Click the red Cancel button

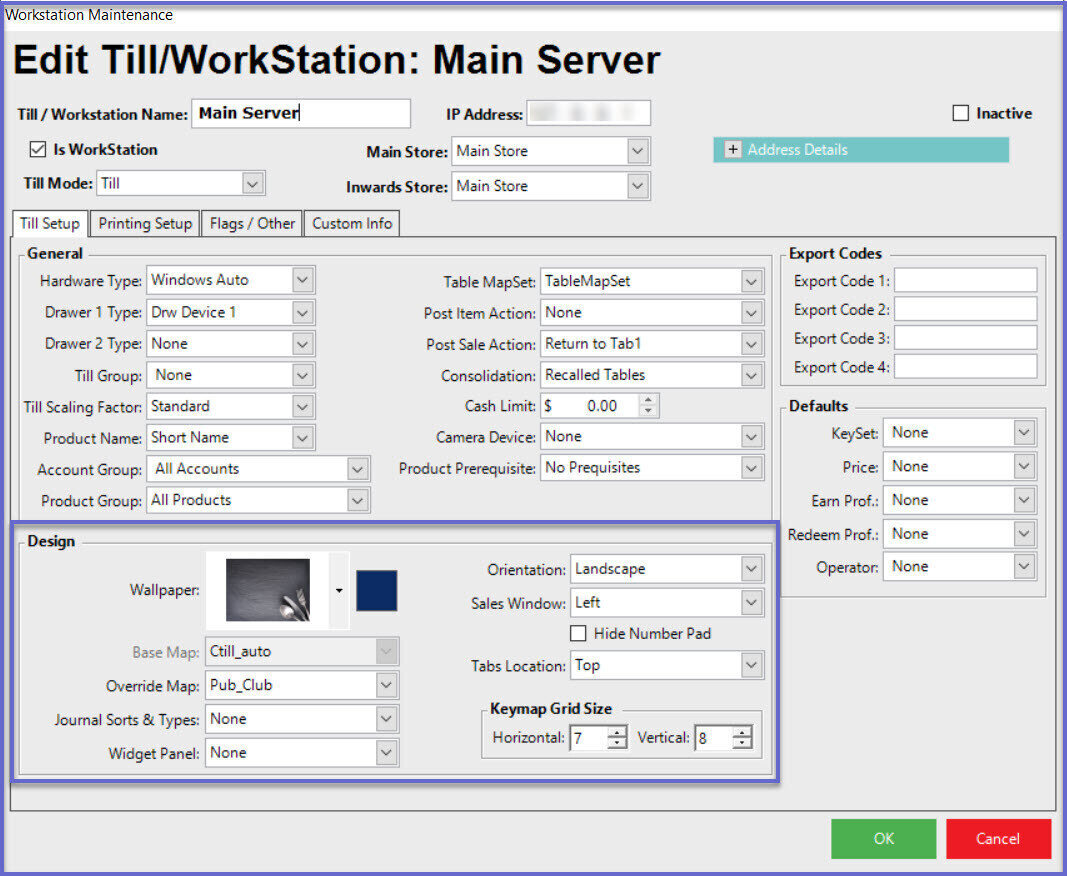998,839
